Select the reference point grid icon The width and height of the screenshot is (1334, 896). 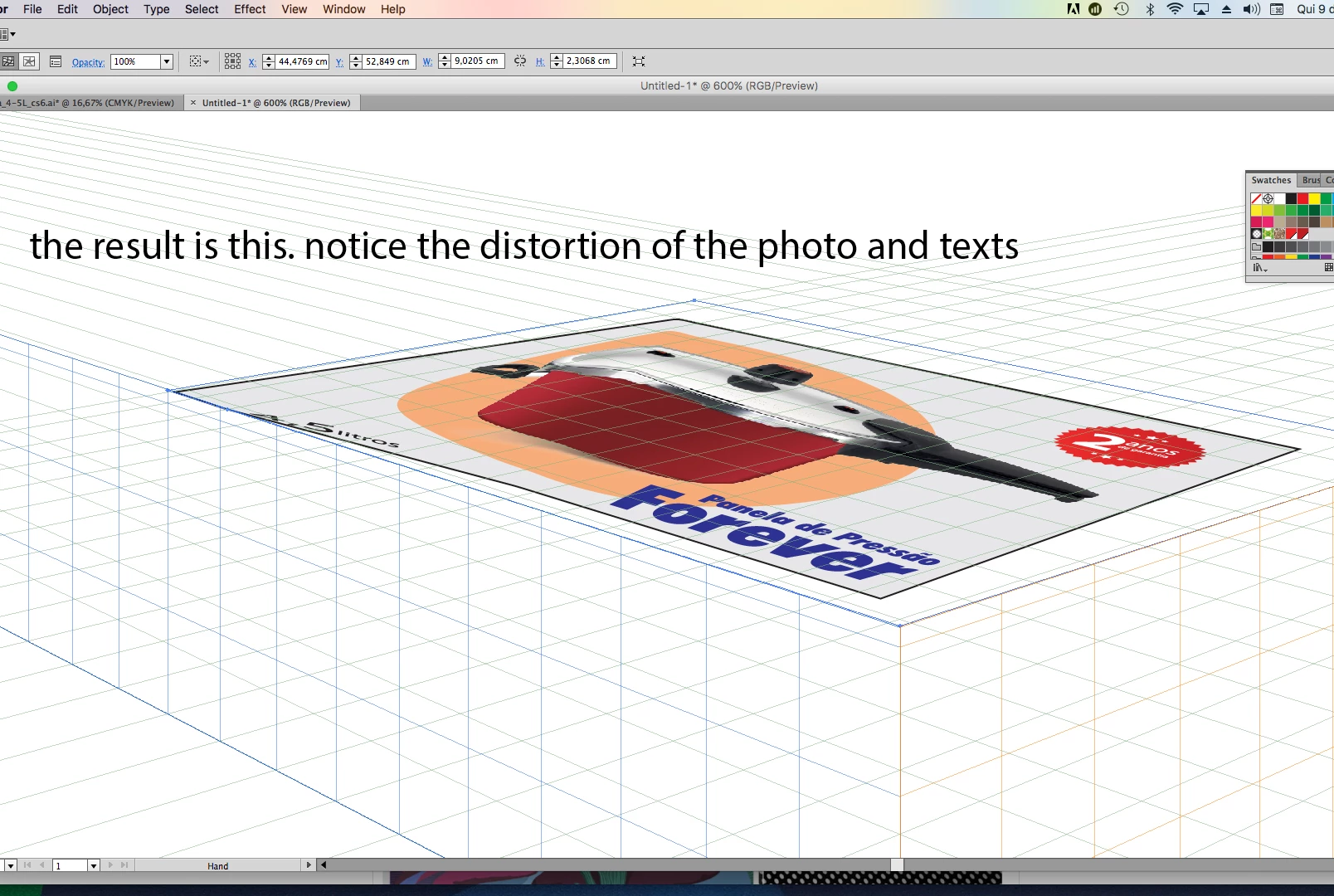[x=232, y=61]
